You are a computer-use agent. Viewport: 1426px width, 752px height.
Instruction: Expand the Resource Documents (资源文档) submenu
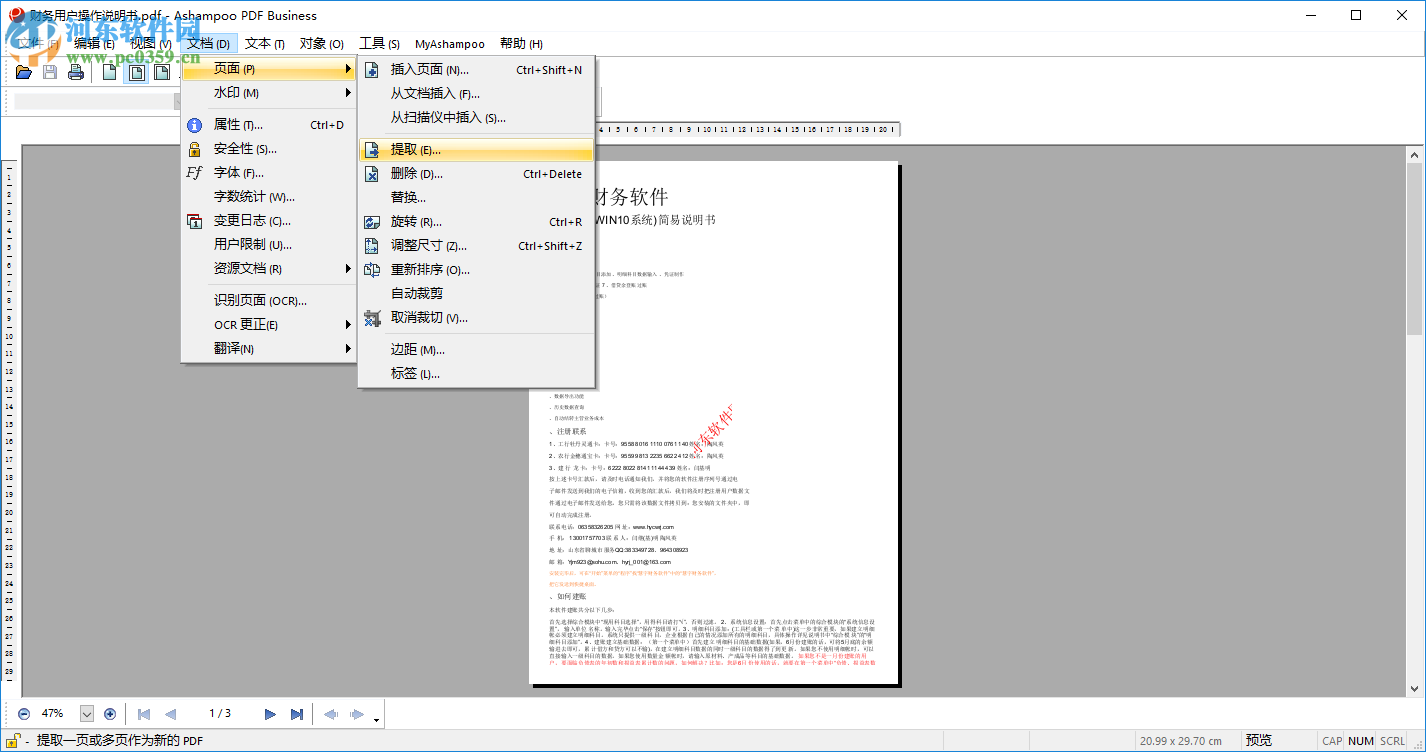pyautogui.click(x=268, y=269)
